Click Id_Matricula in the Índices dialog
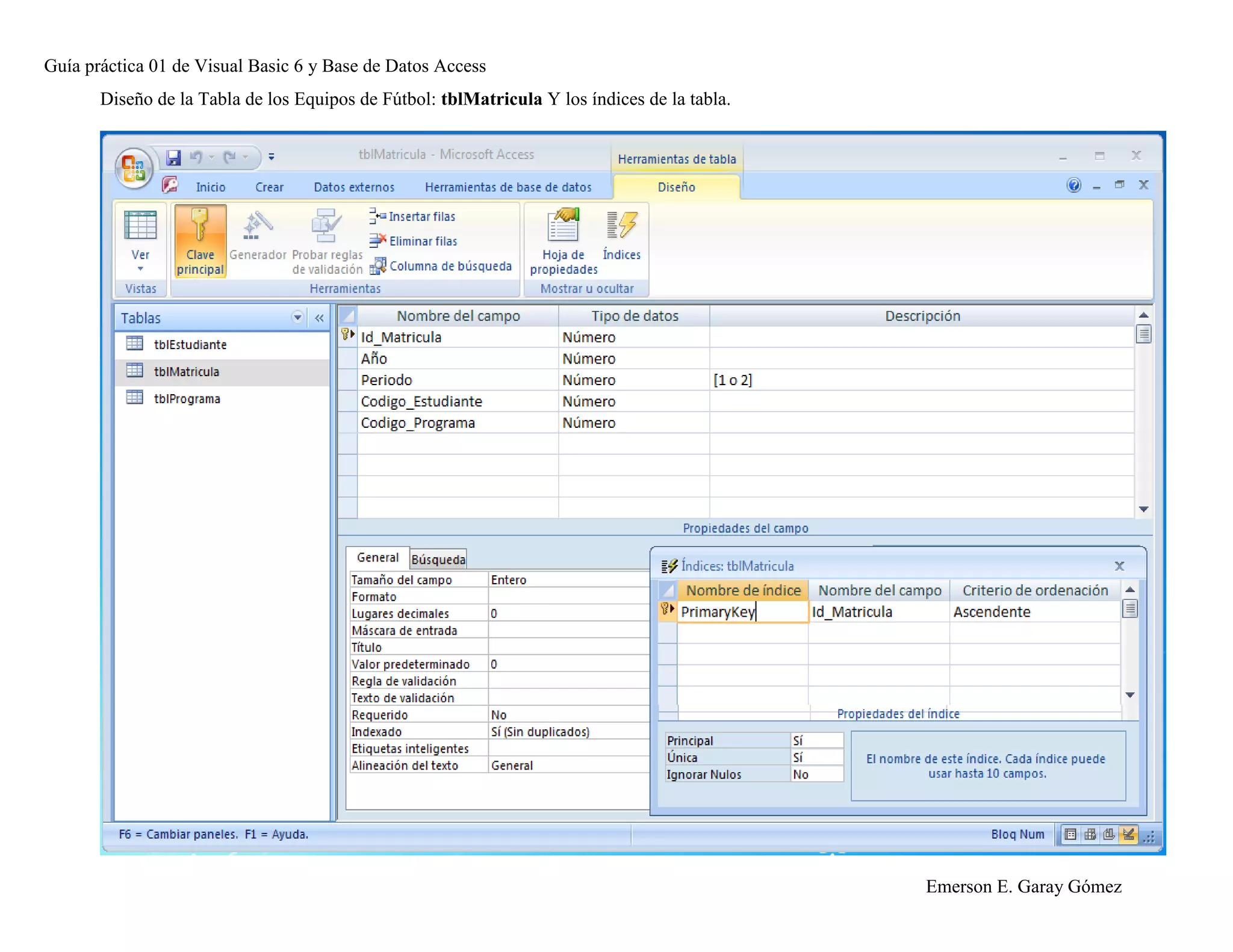Image resolution: width=1233 pixels, height=952 pixels. pyautogui.click(x=878, y=612)
